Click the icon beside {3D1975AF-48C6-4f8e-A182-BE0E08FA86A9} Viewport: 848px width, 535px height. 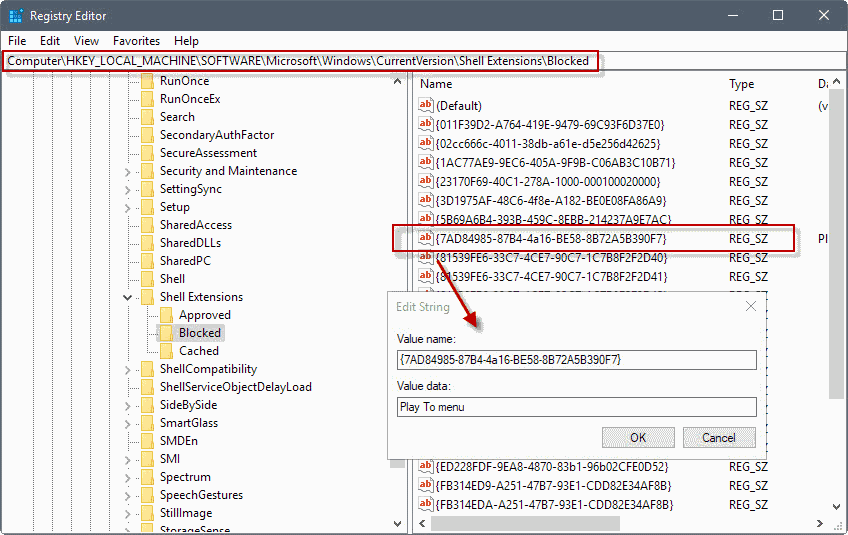tap(426, 200)
